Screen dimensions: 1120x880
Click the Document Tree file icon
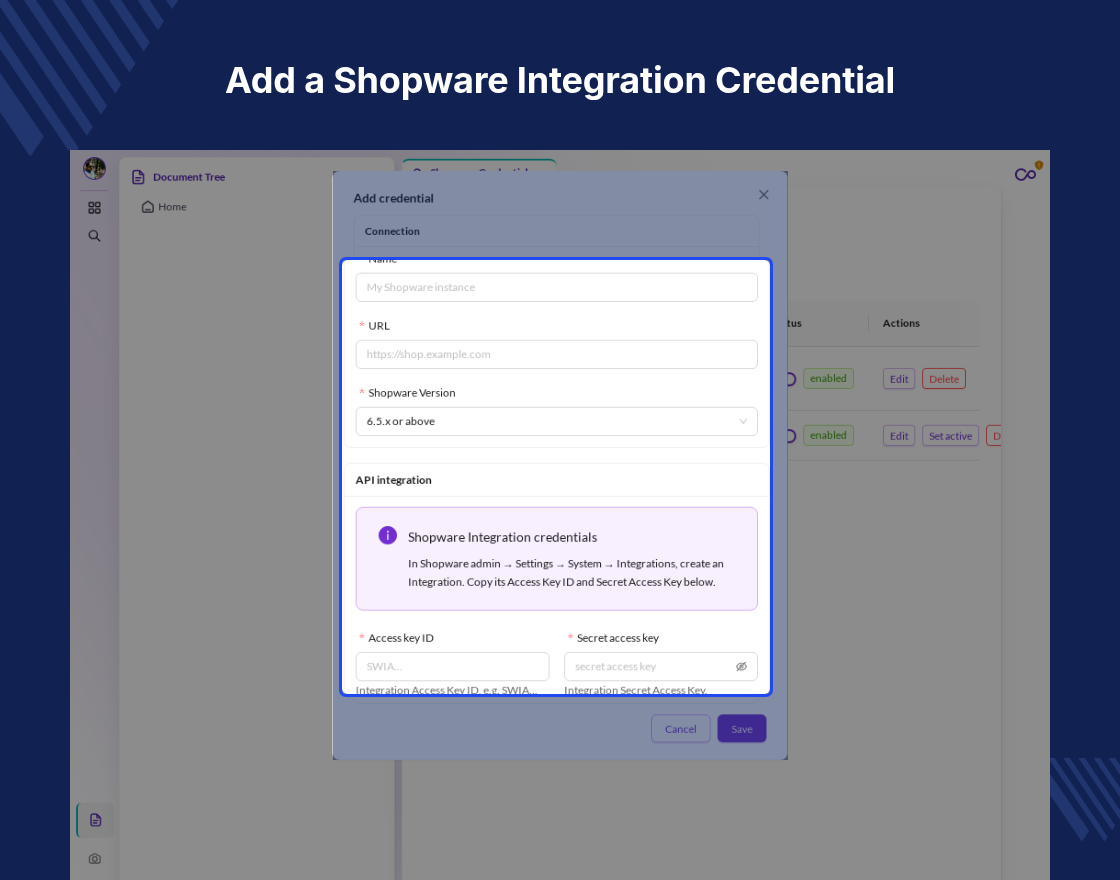tap(139, 177)
